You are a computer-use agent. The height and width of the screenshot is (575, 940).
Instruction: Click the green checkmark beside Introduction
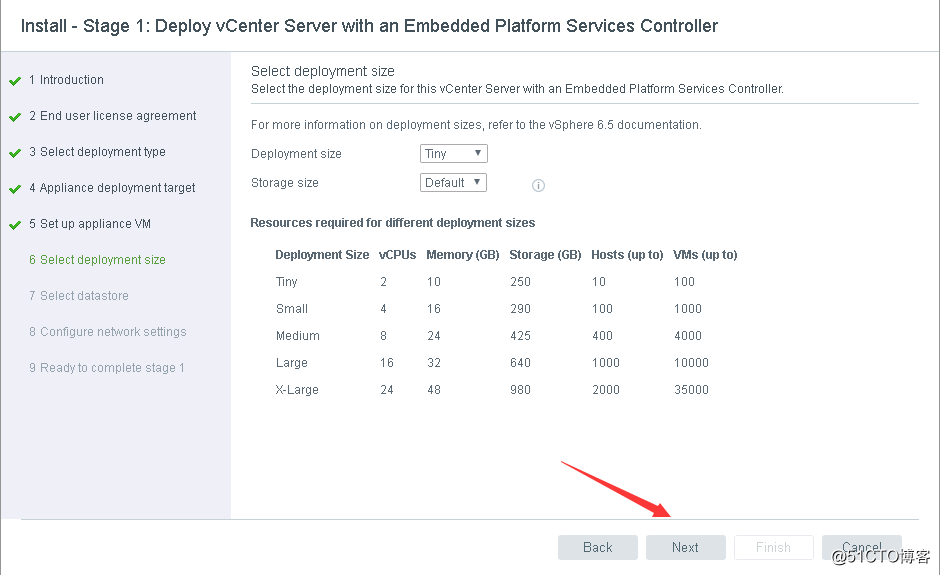[15, 81]
